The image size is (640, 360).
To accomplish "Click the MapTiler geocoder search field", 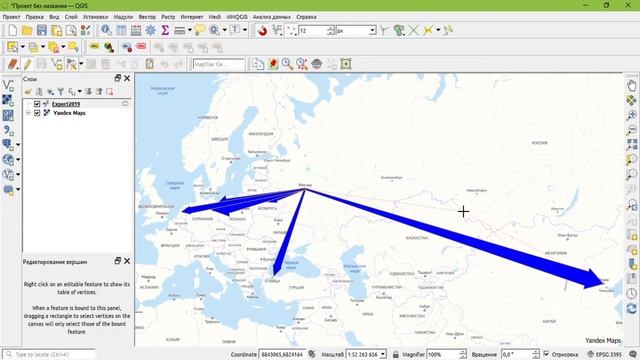I will pos(219,64).
